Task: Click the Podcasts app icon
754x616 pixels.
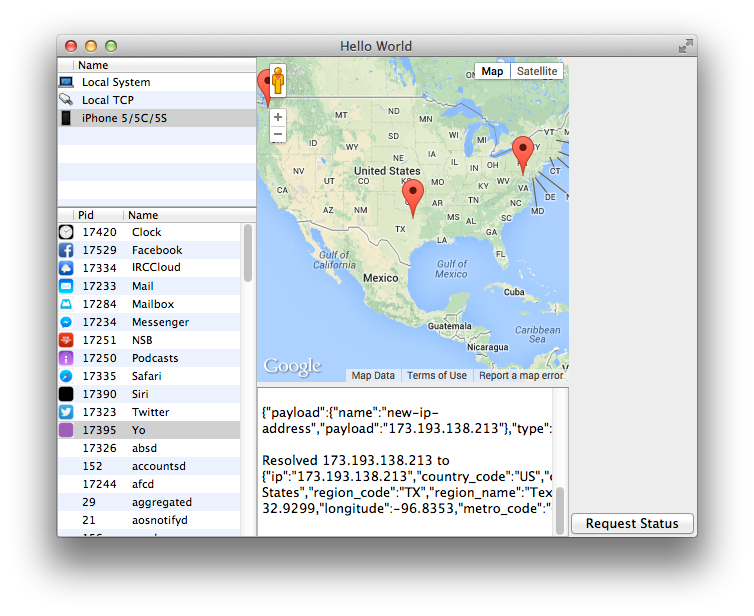Action: tap(66, 358)
